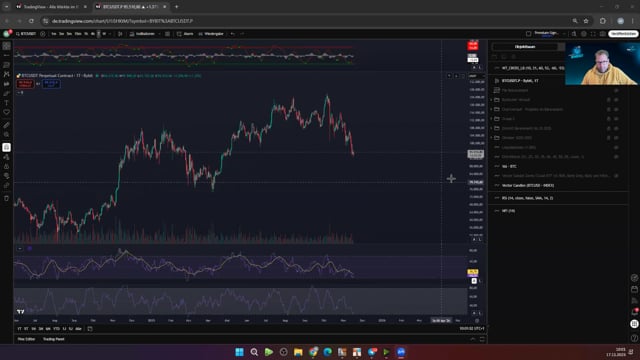
Task: Click the red sell price button
Action: pos(25,84)
